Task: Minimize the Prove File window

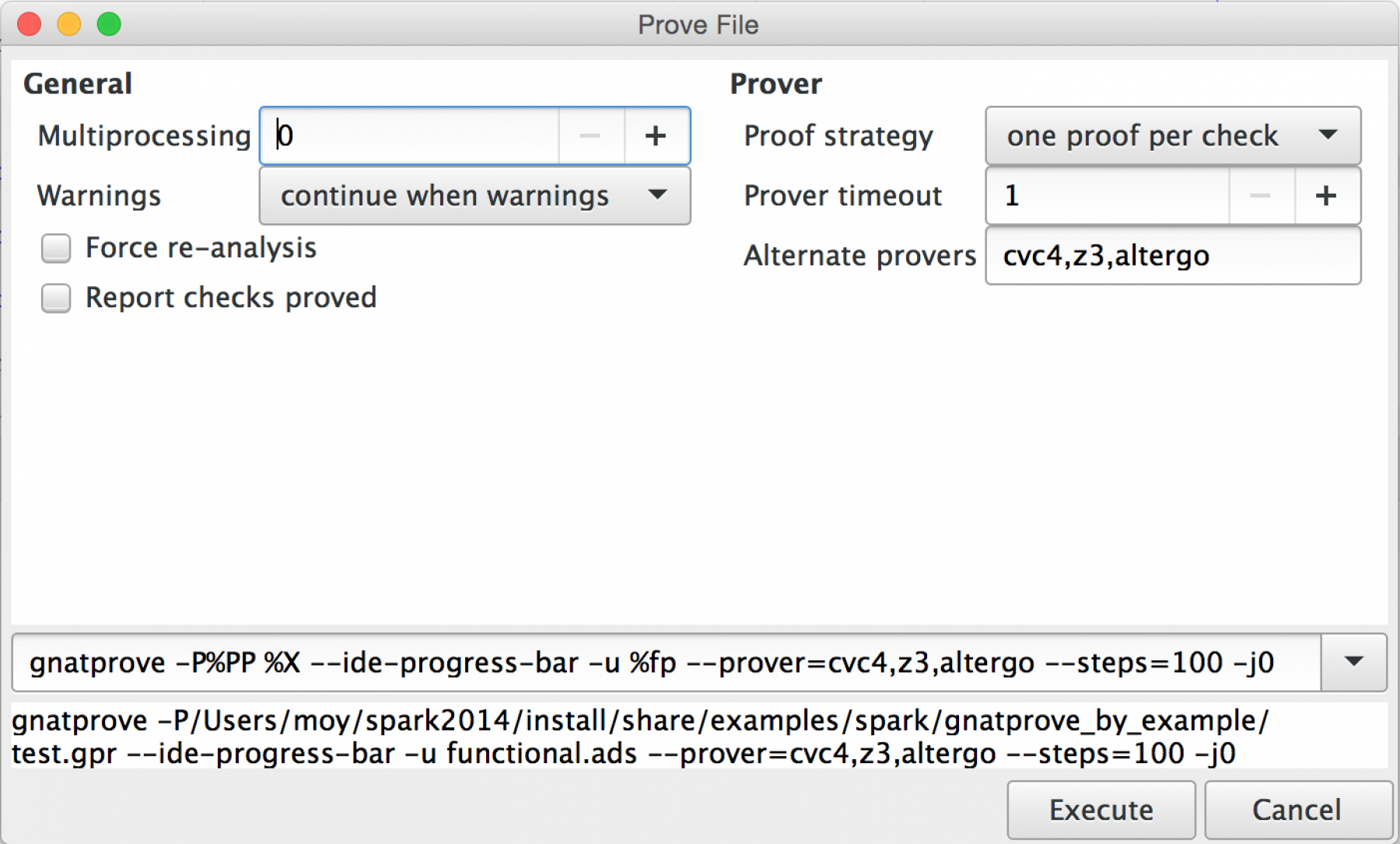Action: [69, 24]
